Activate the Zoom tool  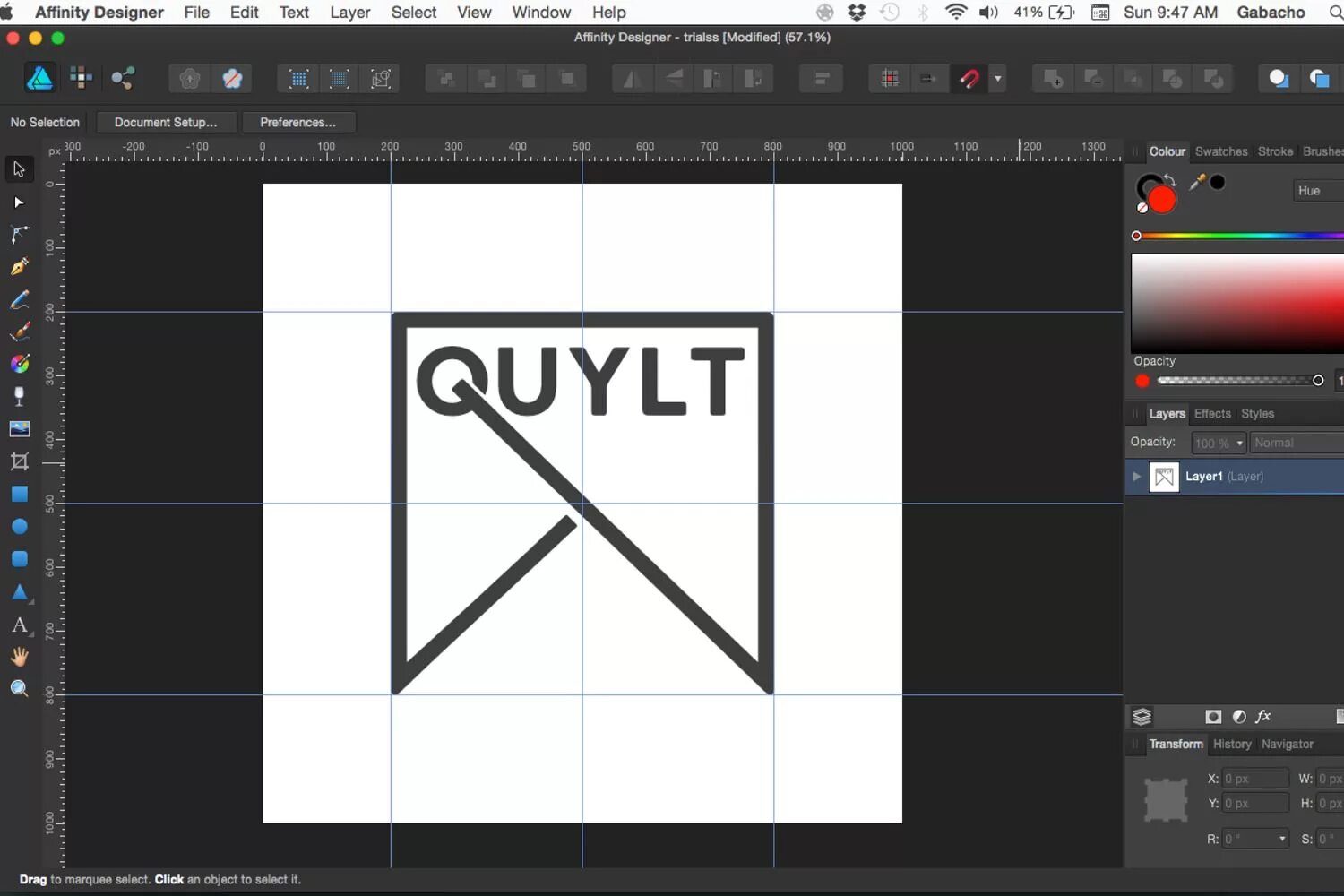[x=19, y=688]
